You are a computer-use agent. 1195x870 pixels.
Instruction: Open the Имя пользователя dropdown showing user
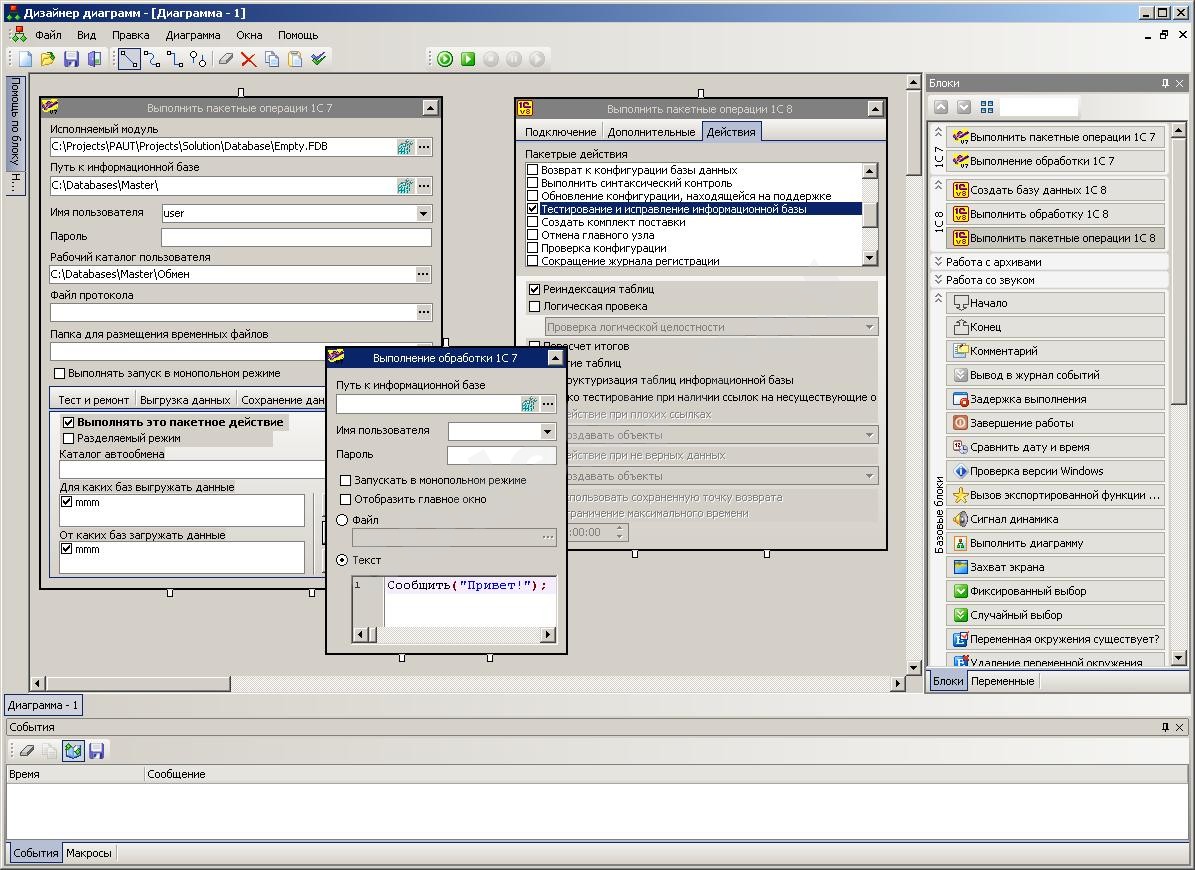(x=423, y=213)
